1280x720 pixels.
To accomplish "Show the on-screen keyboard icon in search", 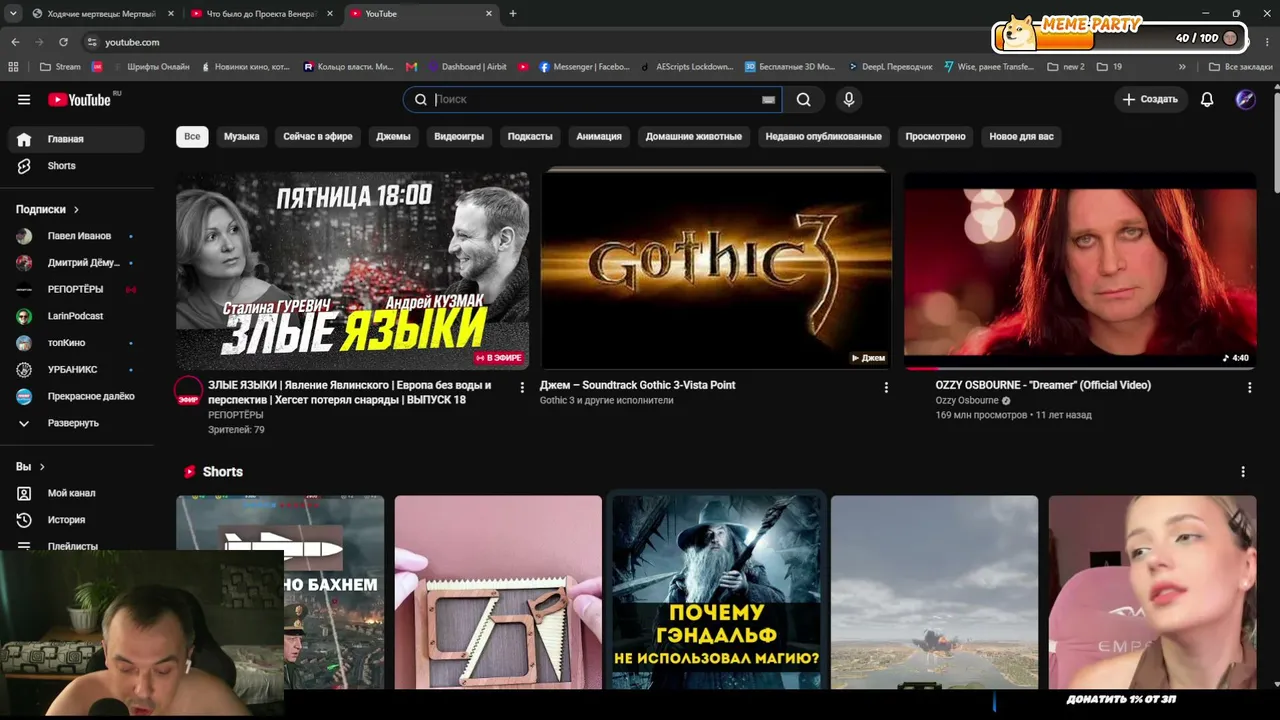I will point(768,99).
